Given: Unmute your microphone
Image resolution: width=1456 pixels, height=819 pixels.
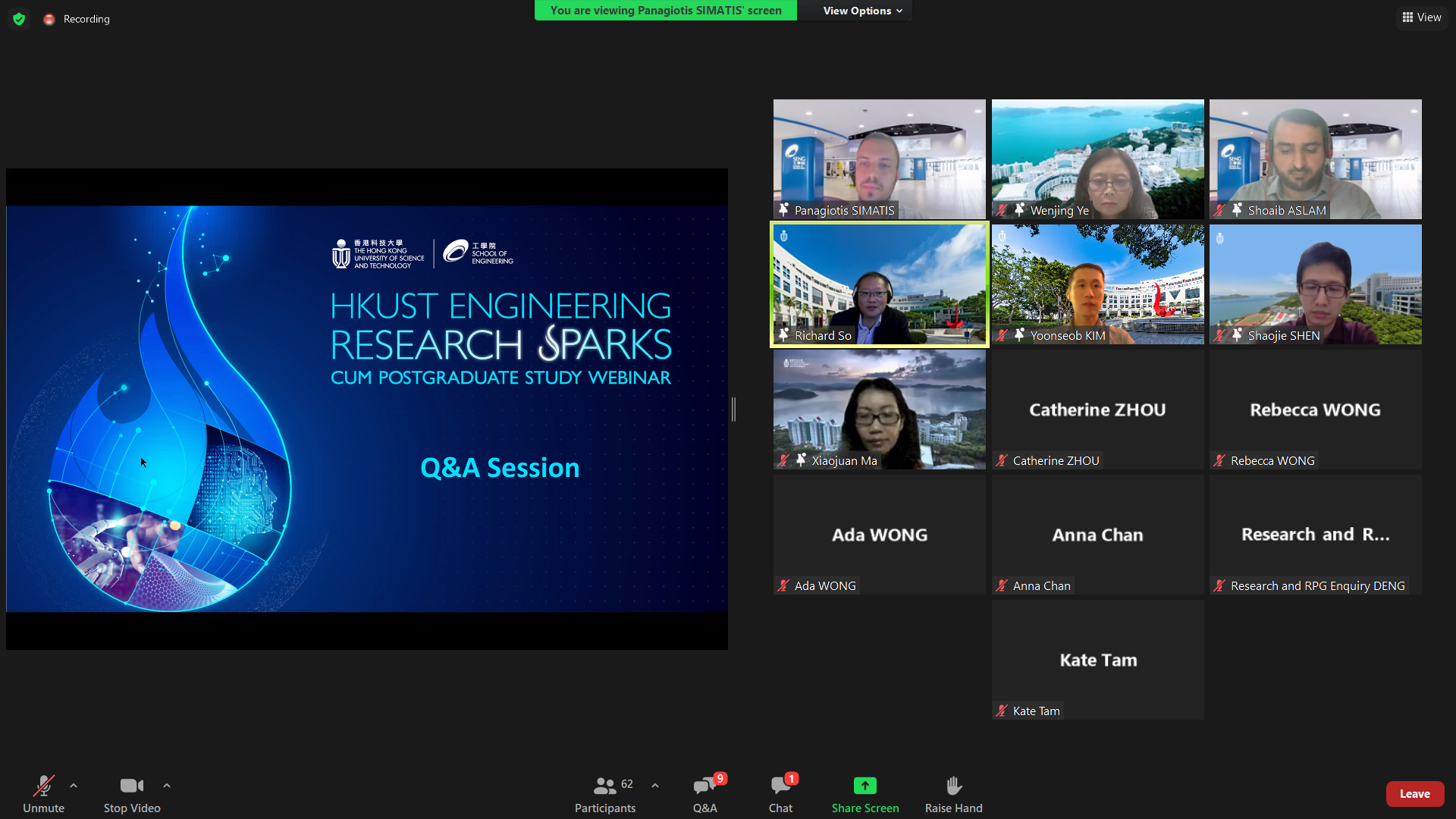Looking at the screenshot, I should coord(43,794).
